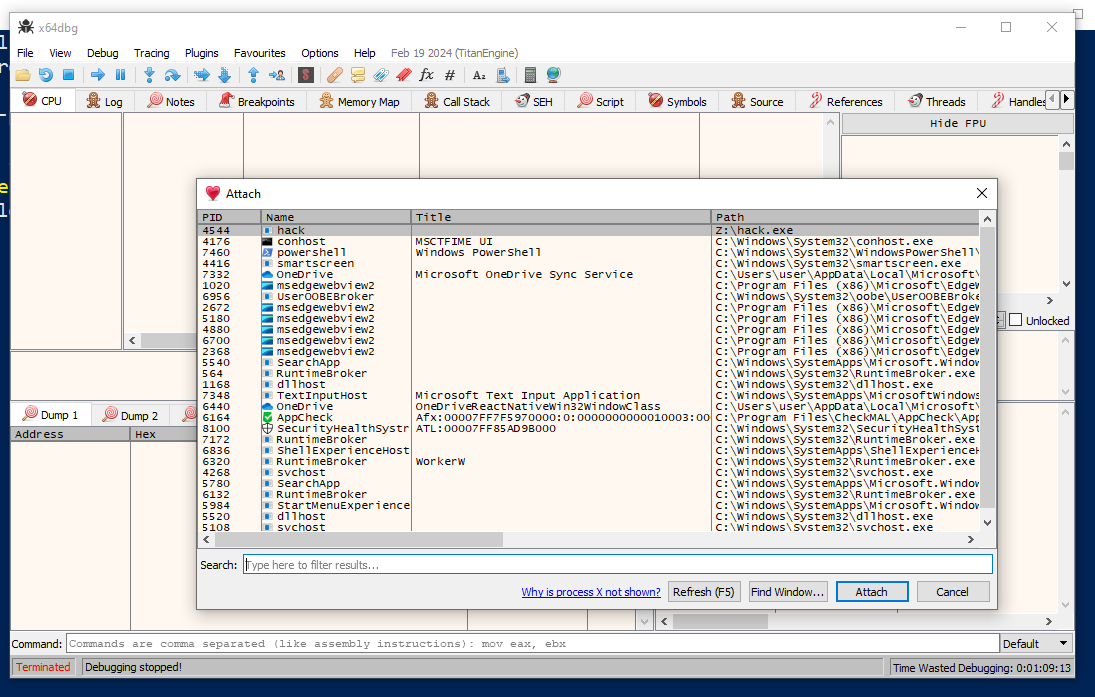Click the globe toolbar icon
1095x697 pixels.
(x=553, y=75)
